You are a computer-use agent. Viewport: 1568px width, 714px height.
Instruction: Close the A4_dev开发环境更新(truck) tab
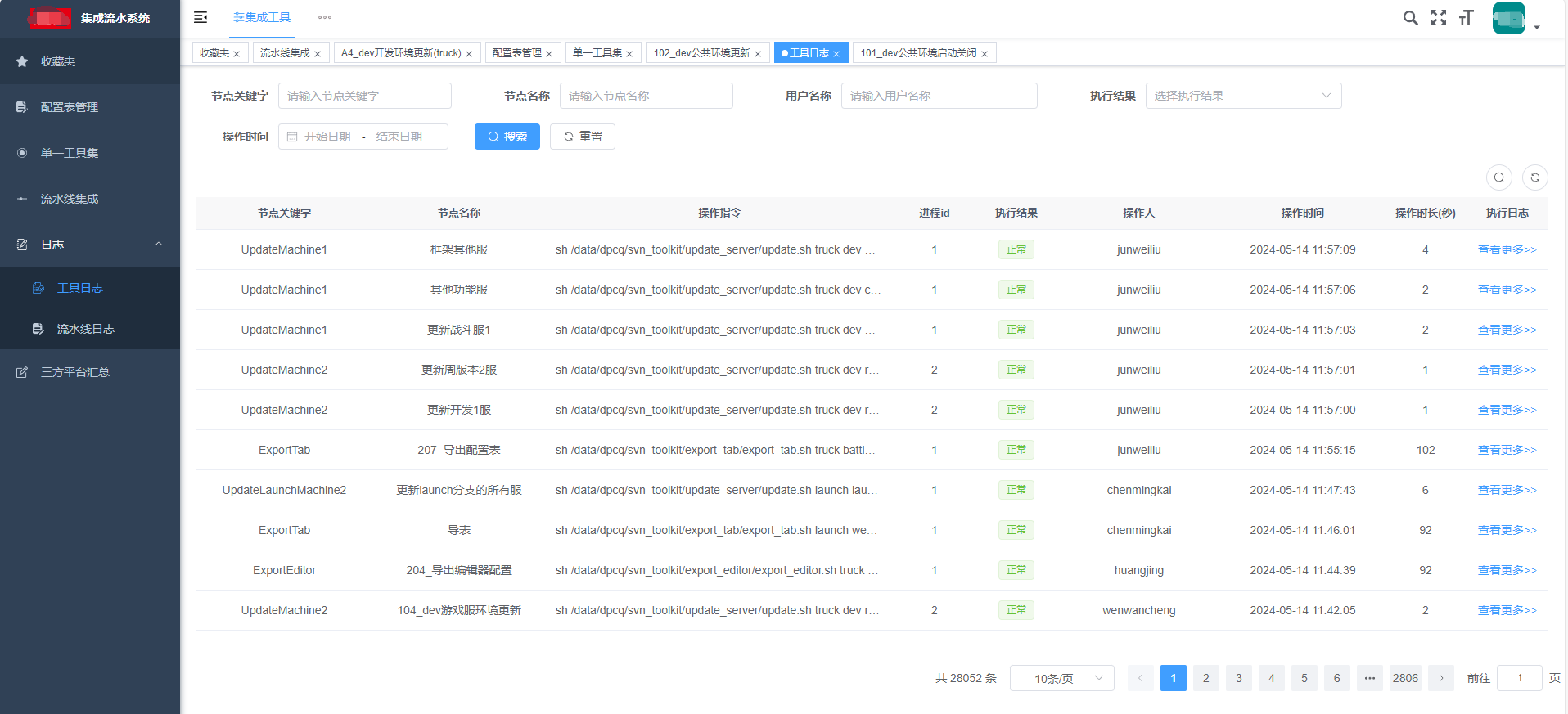click(x=469, y=54)
